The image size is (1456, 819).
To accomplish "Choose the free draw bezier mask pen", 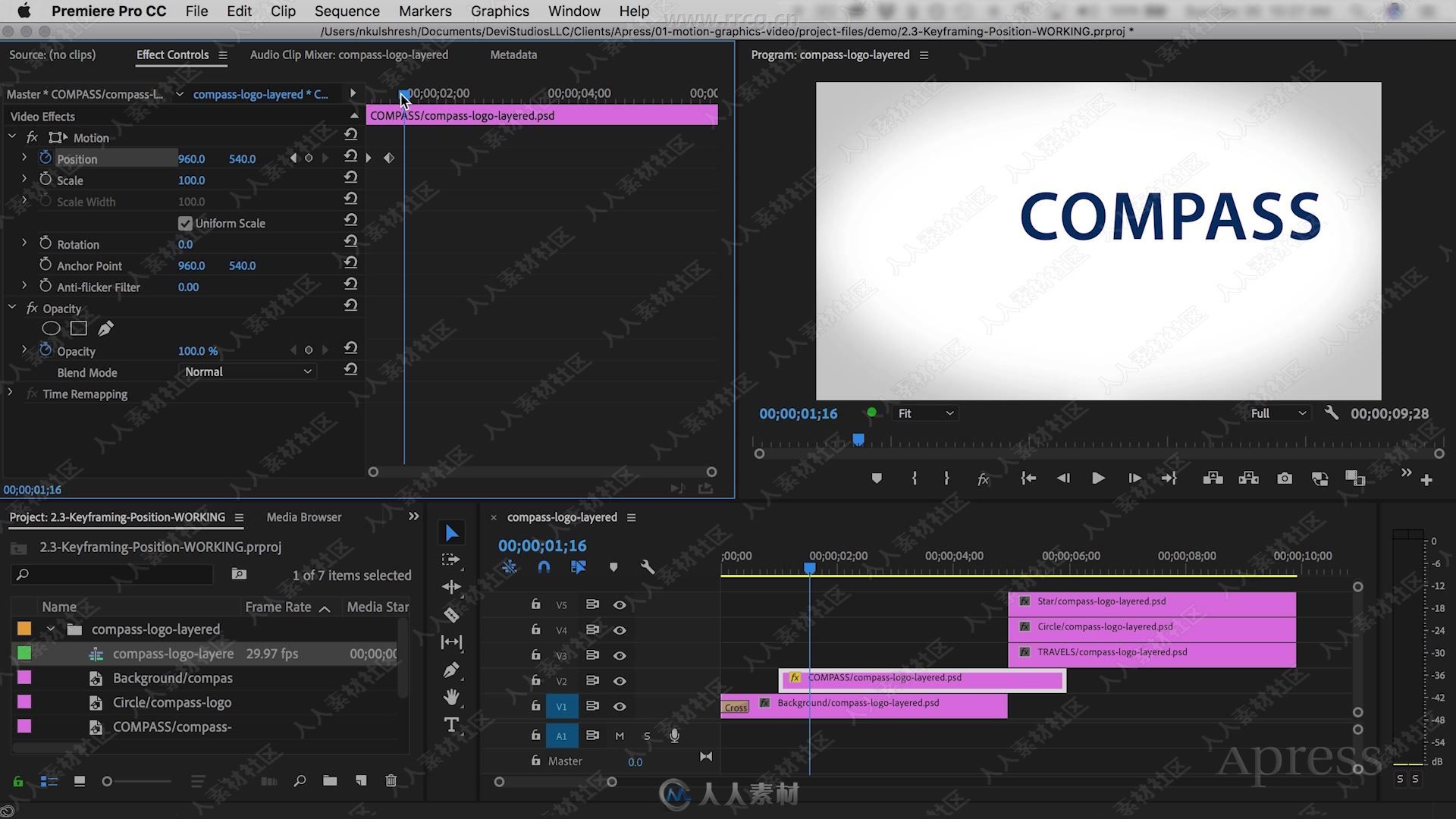I will tap(106, 328).
